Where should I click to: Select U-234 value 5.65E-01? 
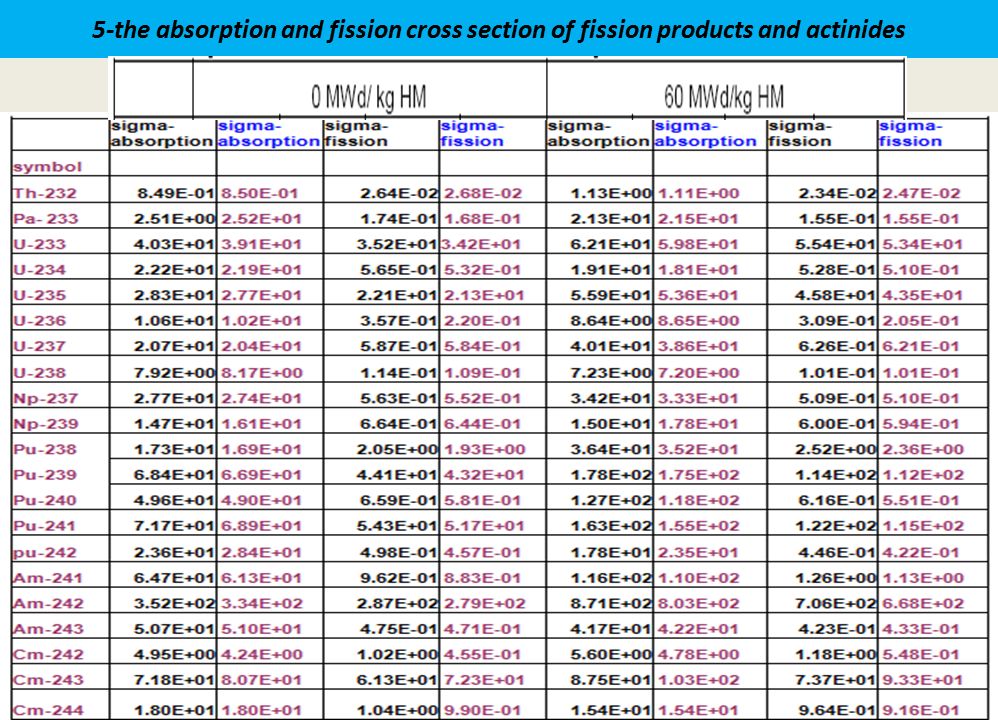(398, 270)
